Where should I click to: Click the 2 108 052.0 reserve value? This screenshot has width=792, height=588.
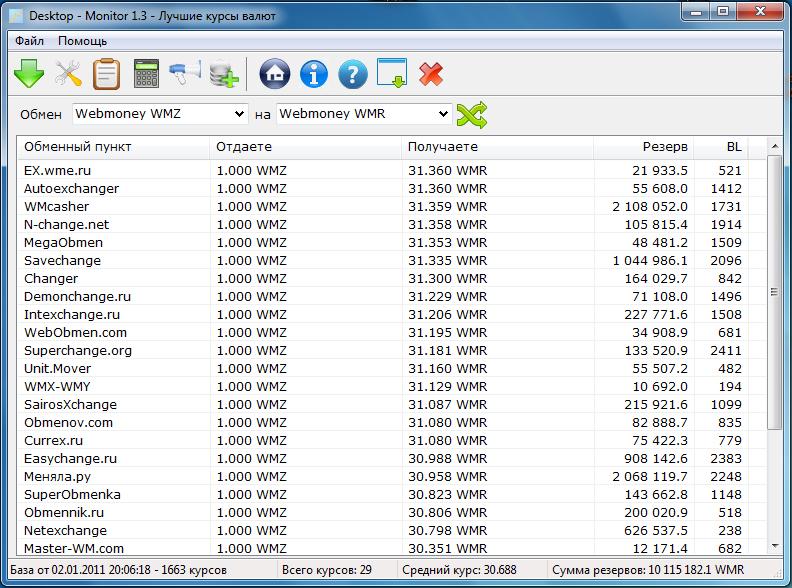click(x=650, y=207)
